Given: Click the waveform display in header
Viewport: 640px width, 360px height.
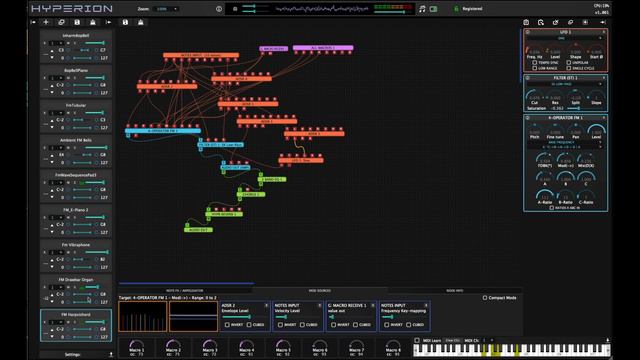Looking at the screenshot, I should click(322, 9).
